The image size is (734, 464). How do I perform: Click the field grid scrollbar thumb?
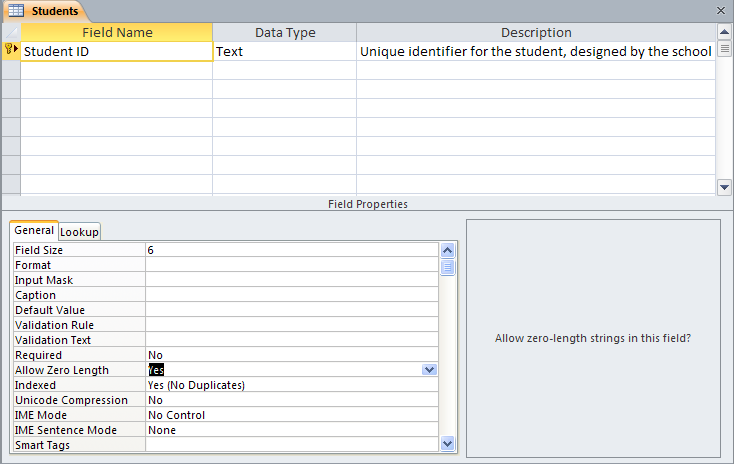click(724, 48)
